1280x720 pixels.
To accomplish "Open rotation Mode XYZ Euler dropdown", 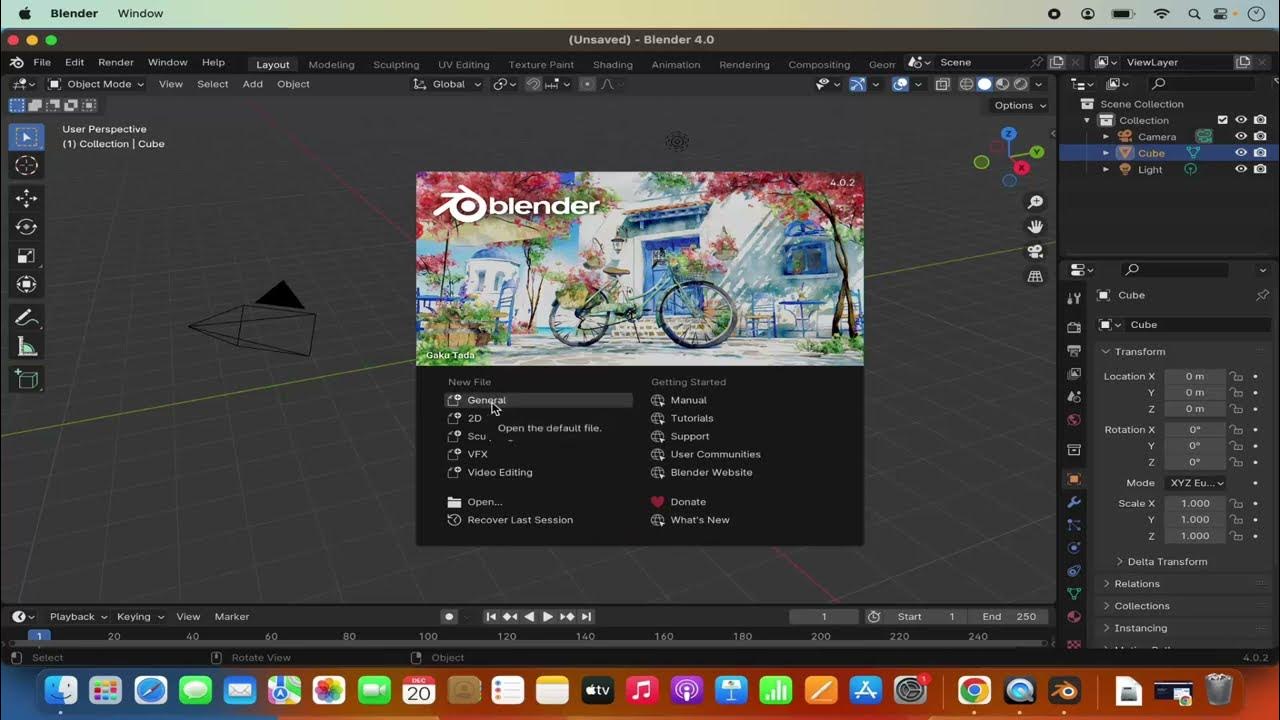I will coord(1195,483).
